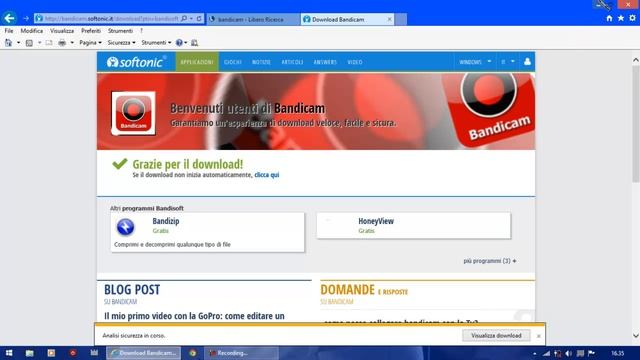Open the ARTICOLI nav tab
640x360 pixels.
tap(292, 62)
